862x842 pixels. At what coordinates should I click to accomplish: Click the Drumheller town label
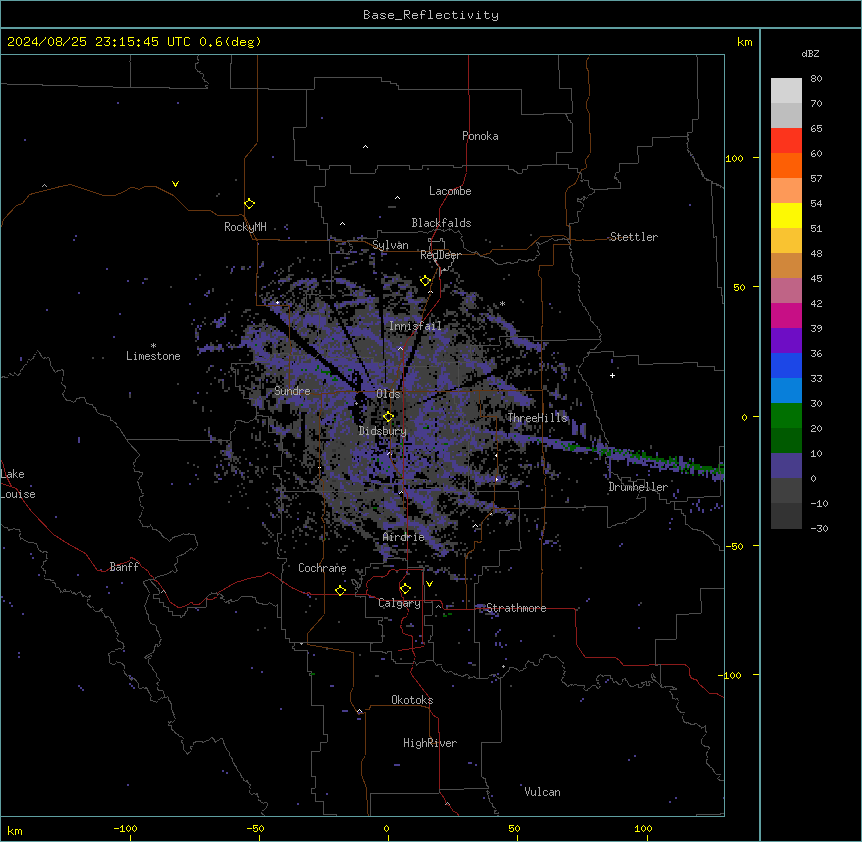(x=638, y=487)
